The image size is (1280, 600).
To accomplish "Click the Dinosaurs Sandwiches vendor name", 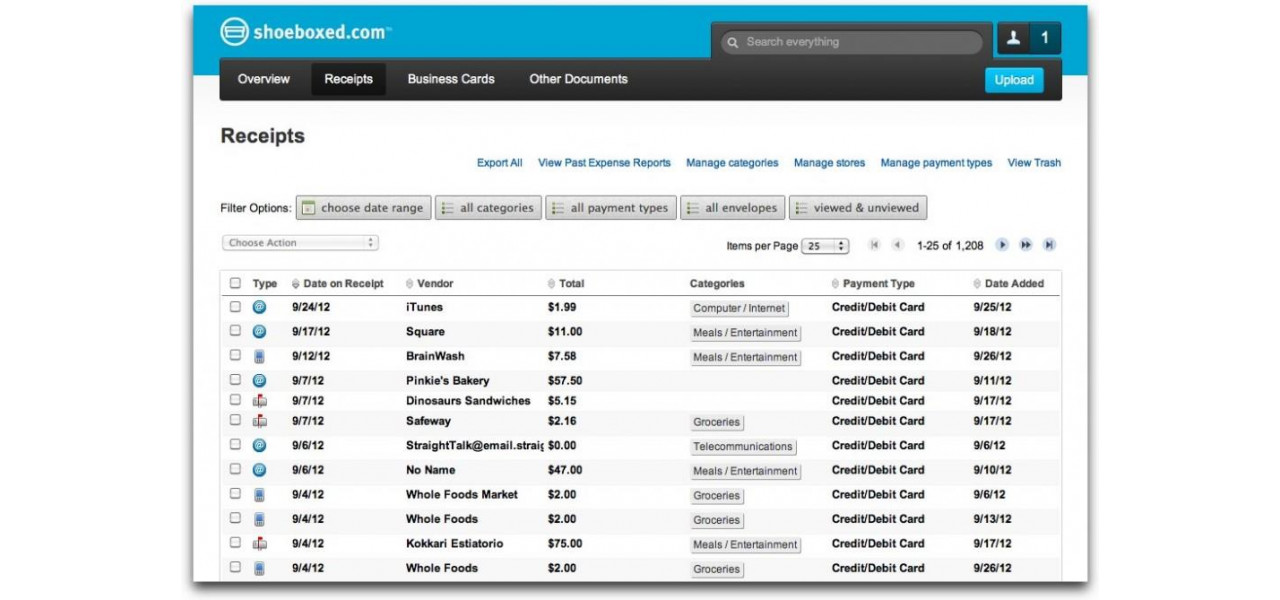I will (x=468, y=401).
